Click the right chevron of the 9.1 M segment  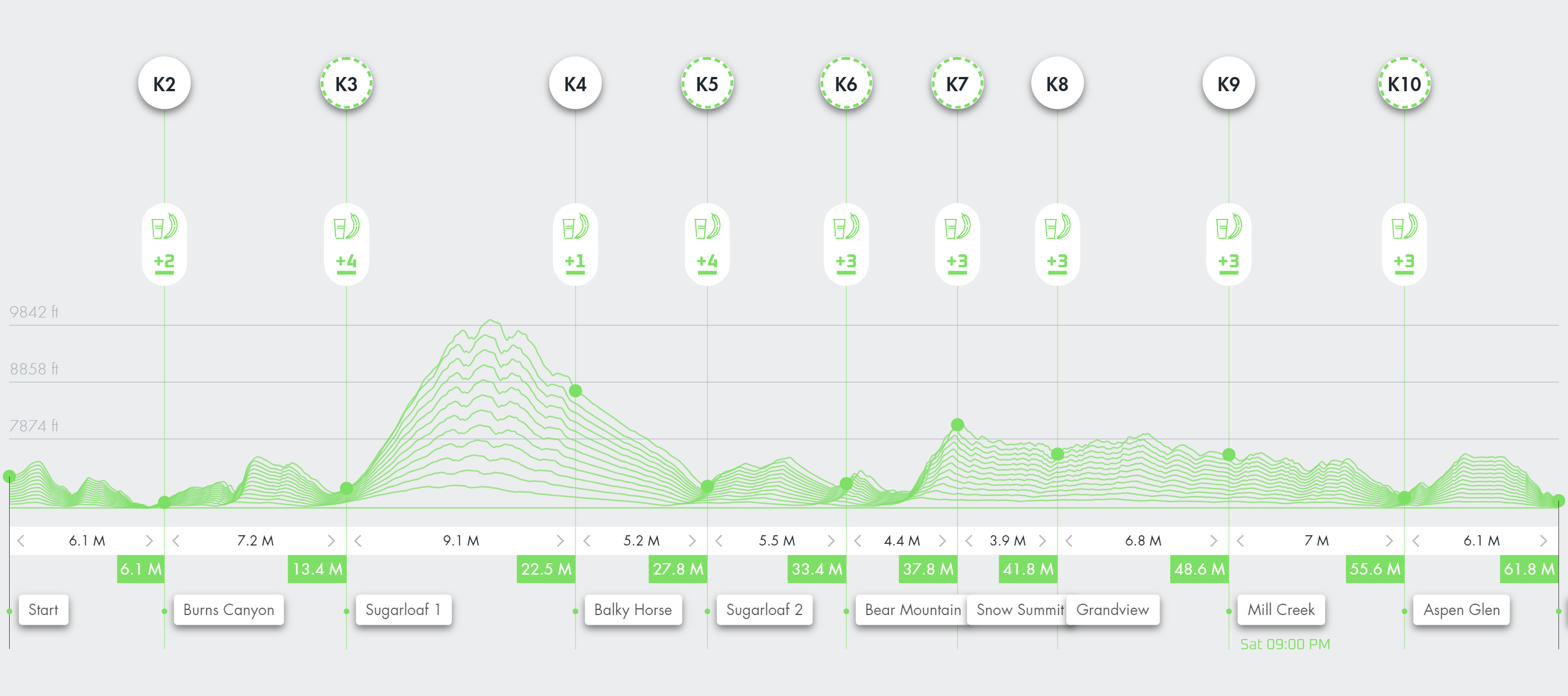560,541
